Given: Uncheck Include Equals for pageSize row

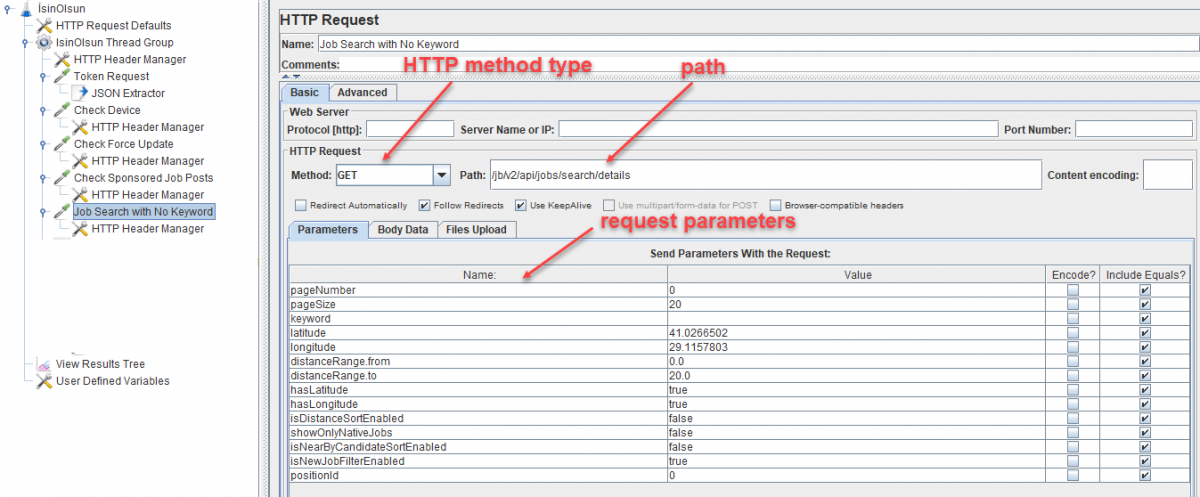Looking at the screenshot, I should click(x=1145, y=304).
